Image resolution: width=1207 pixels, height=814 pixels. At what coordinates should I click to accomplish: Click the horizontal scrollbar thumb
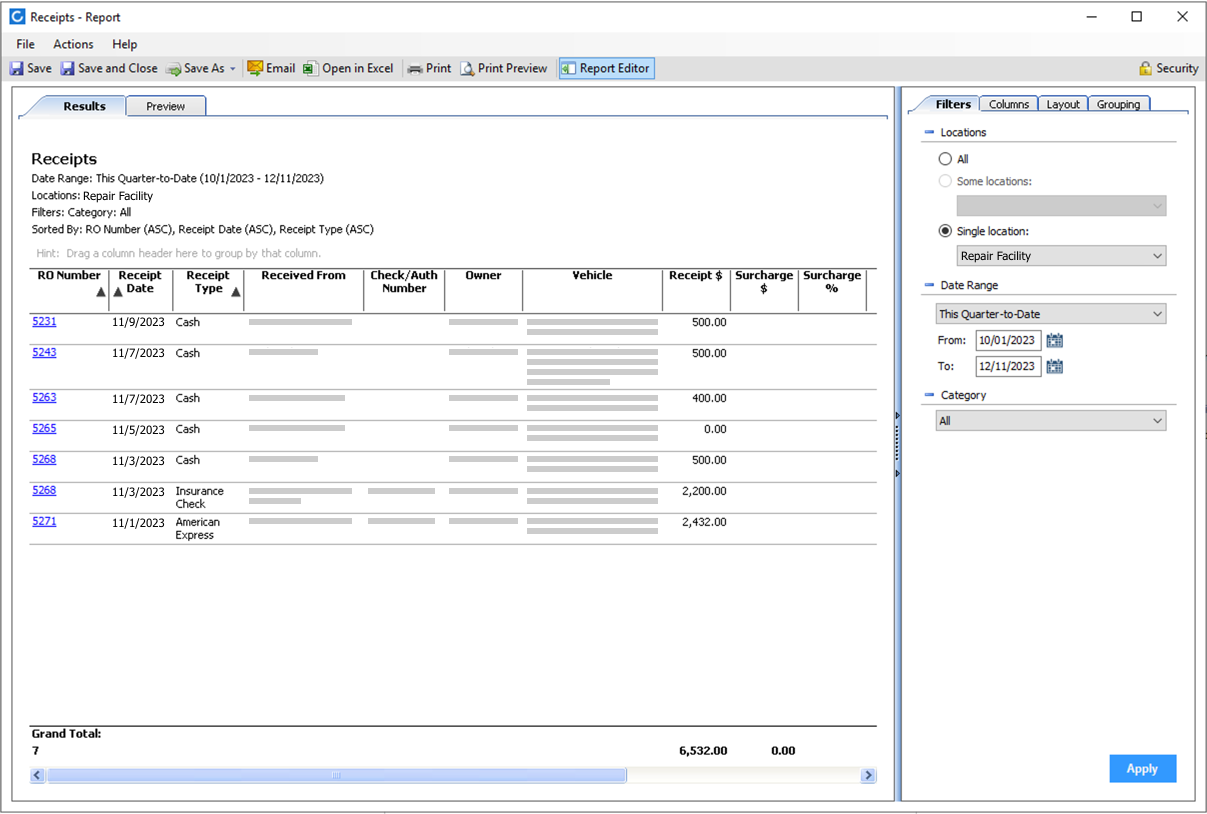pos(337,775)
